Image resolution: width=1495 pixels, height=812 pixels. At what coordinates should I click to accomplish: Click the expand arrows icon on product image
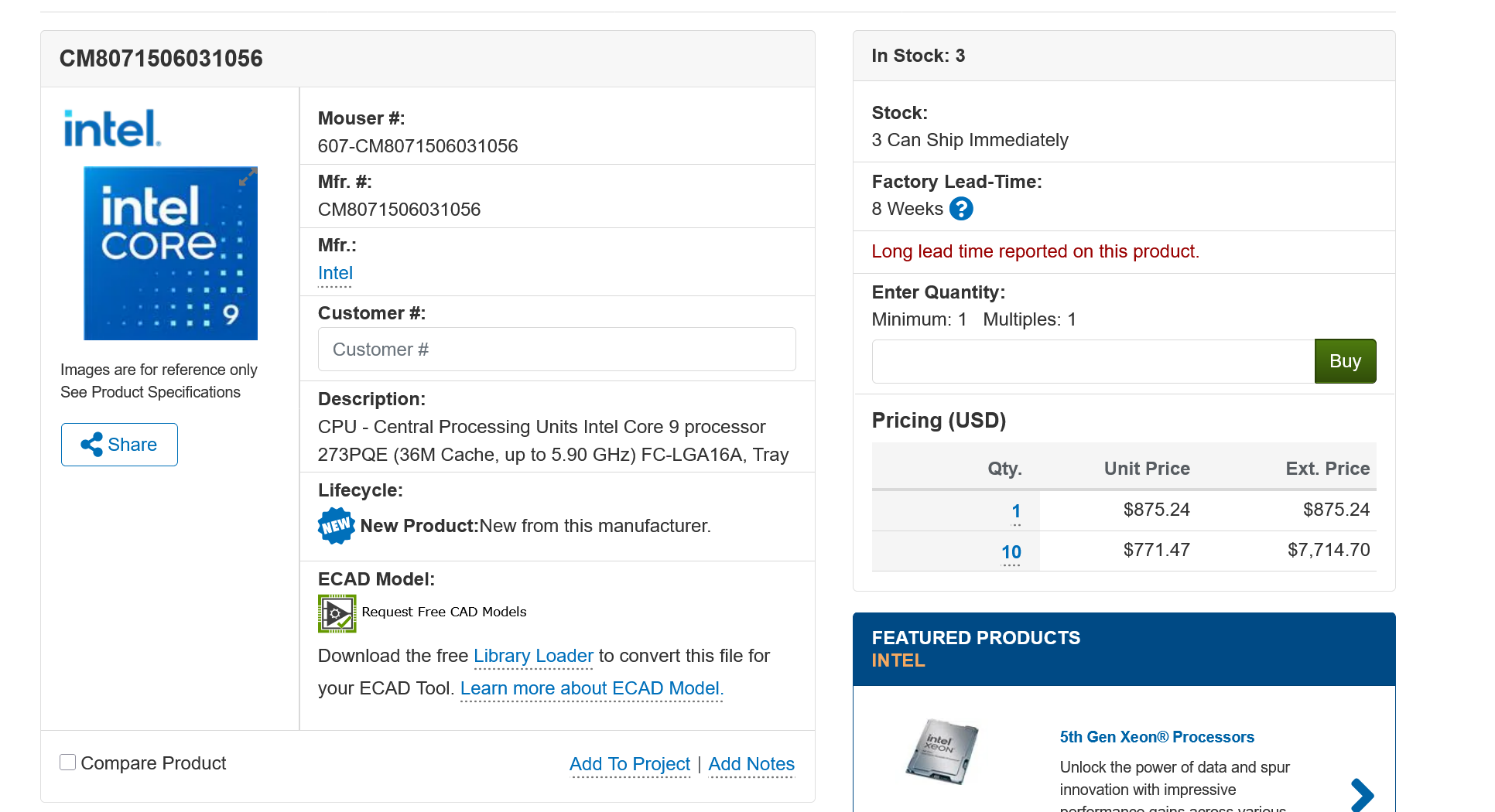coord(247,178)
